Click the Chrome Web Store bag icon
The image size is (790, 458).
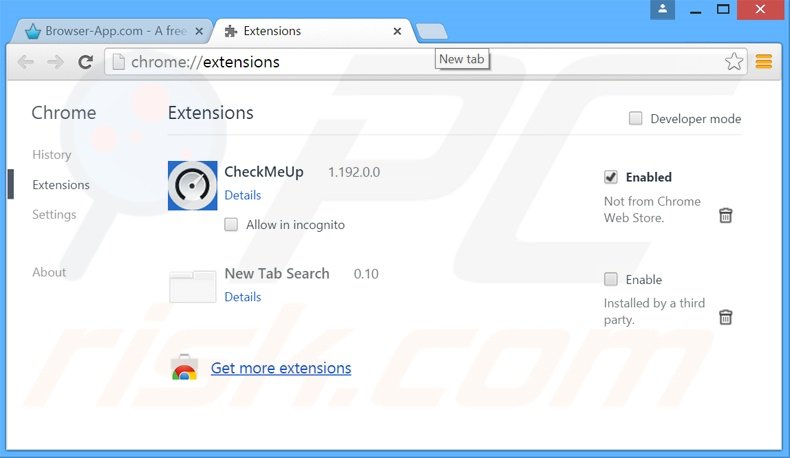[184, 367]
